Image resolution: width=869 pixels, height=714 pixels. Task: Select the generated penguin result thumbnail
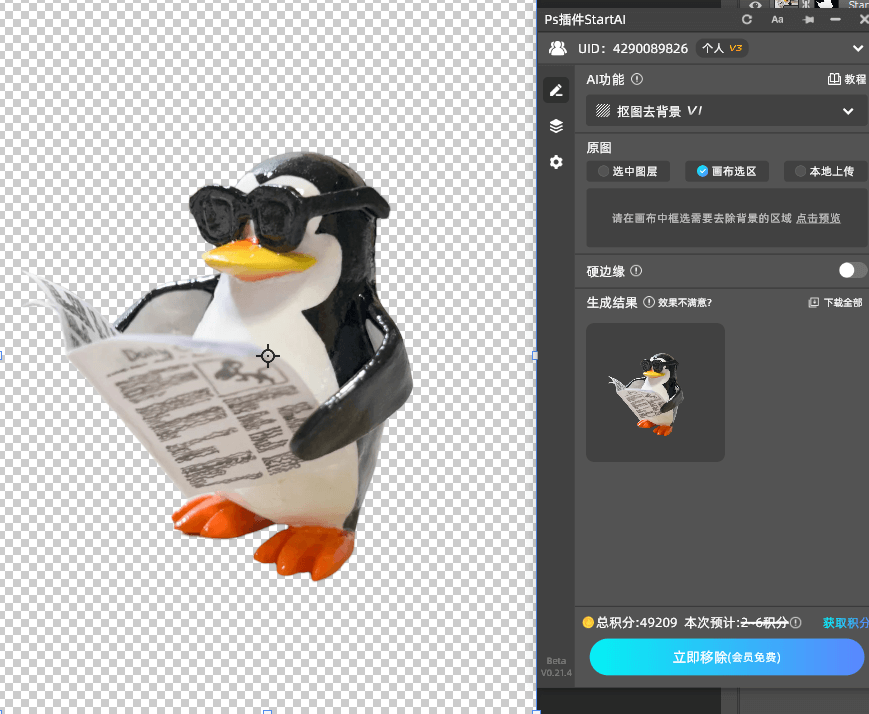tap(655, 392)
